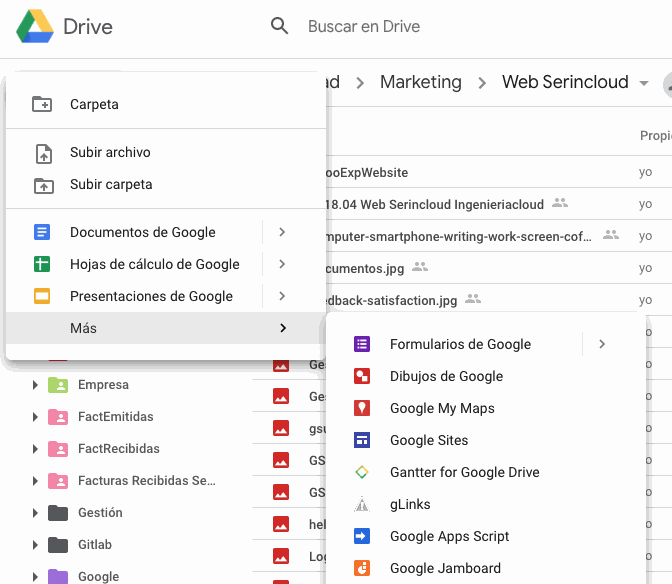Open the Web Serincloud dropdown arrow

tap(644, 83)
